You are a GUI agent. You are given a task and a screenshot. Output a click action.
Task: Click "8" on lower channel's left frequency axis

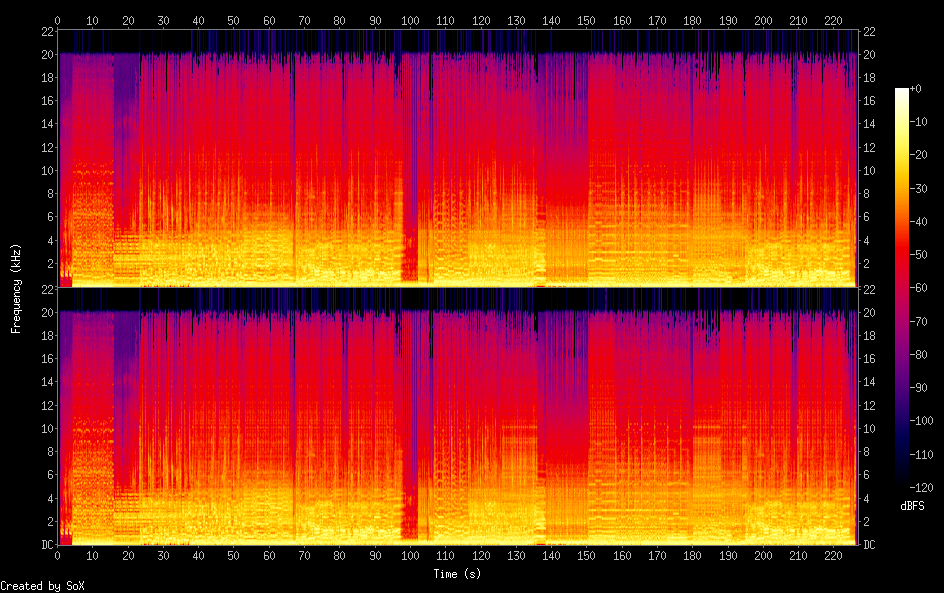click(x=51, y=452)
